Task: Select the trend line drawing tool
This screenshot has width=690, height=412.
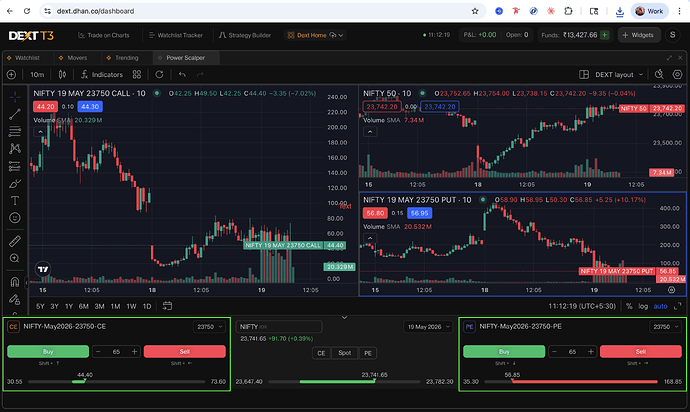Action: click(15, 114)
